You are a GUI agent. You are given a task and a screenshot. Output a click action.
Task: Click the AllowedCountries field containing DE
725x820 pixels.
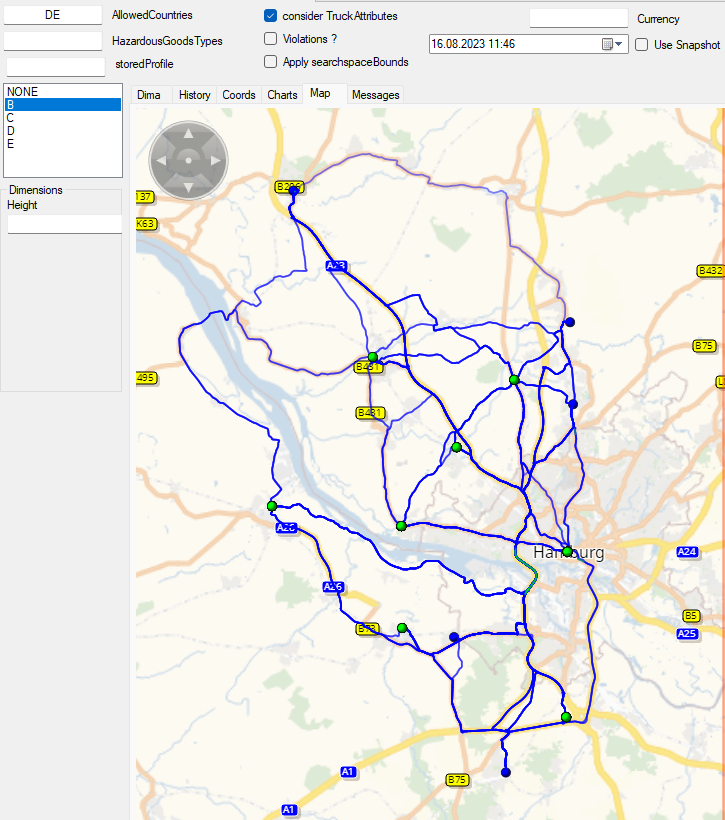[52, 16]
